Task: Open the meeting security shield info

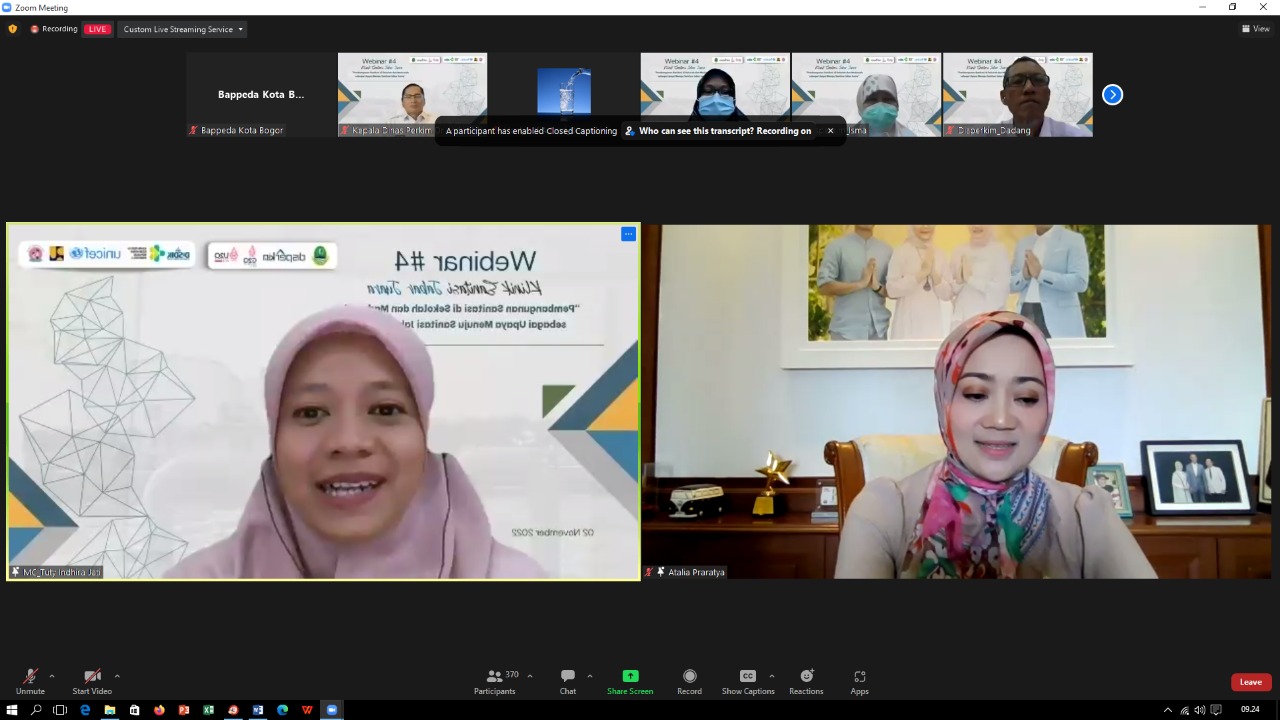Action: click(12, 29)
